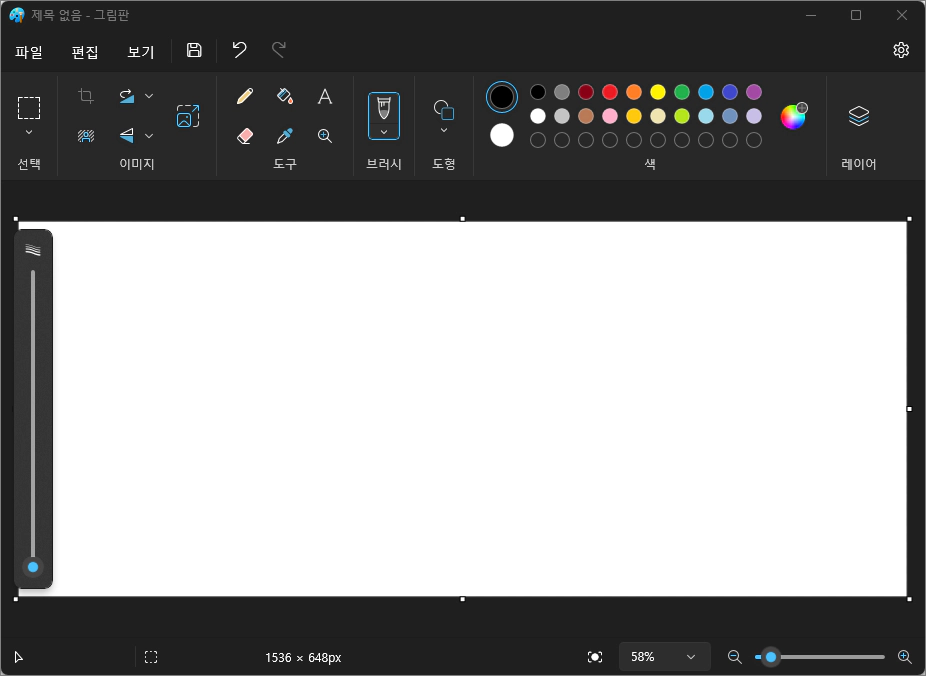The image size is (926, 676).
Task: Click the 도형 group label
Action: [x=444, y=164]
